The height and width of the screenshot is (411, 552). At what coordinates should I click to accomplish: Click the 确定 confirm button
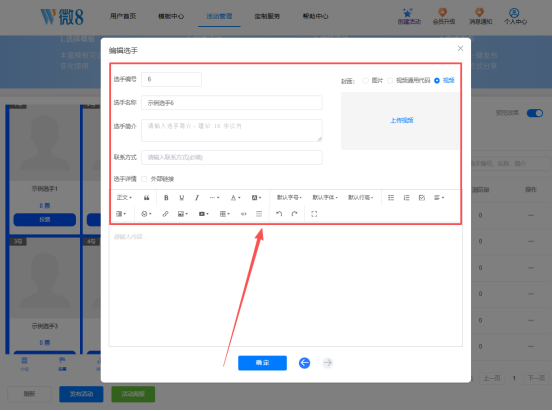point(262,363)
